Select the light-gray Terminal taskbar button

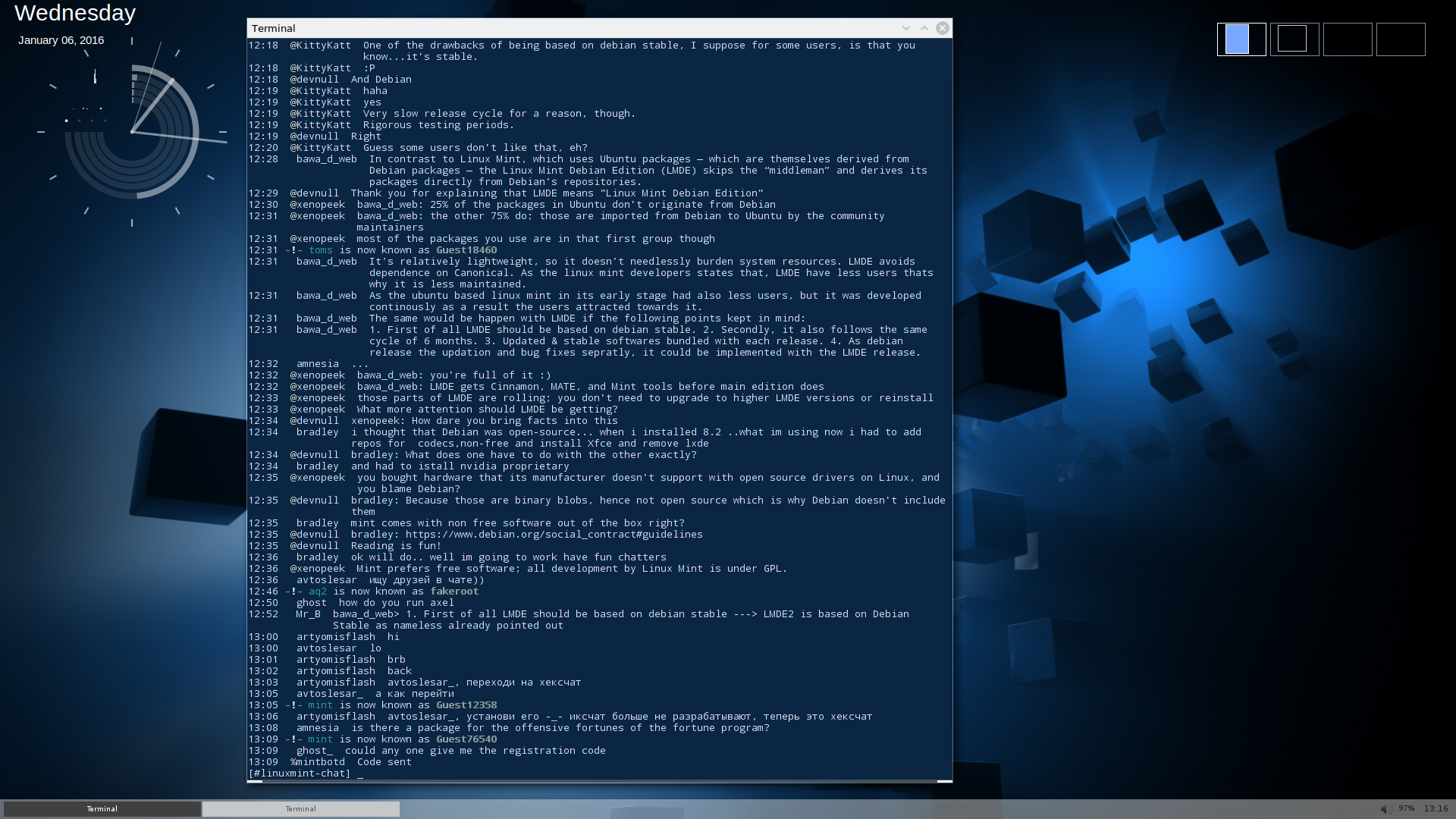click(301, 809)
